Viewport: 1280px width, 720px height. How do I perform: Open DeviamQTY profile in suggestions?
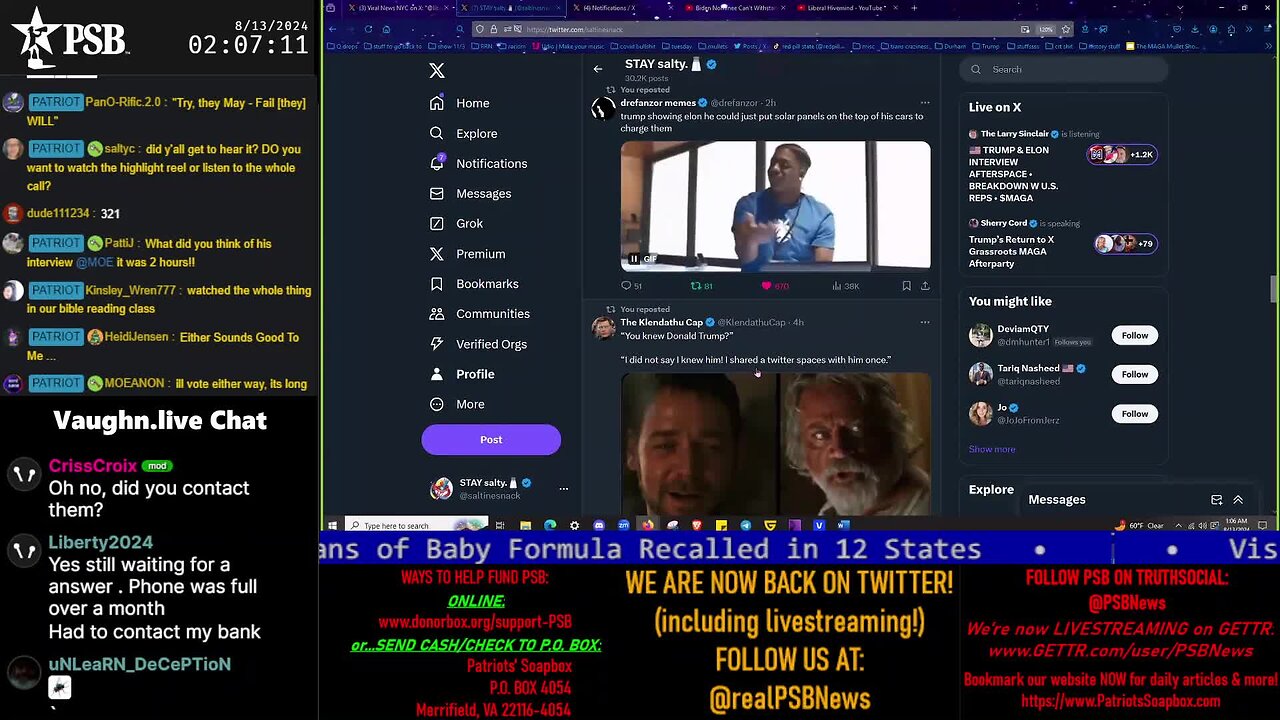1023,329
